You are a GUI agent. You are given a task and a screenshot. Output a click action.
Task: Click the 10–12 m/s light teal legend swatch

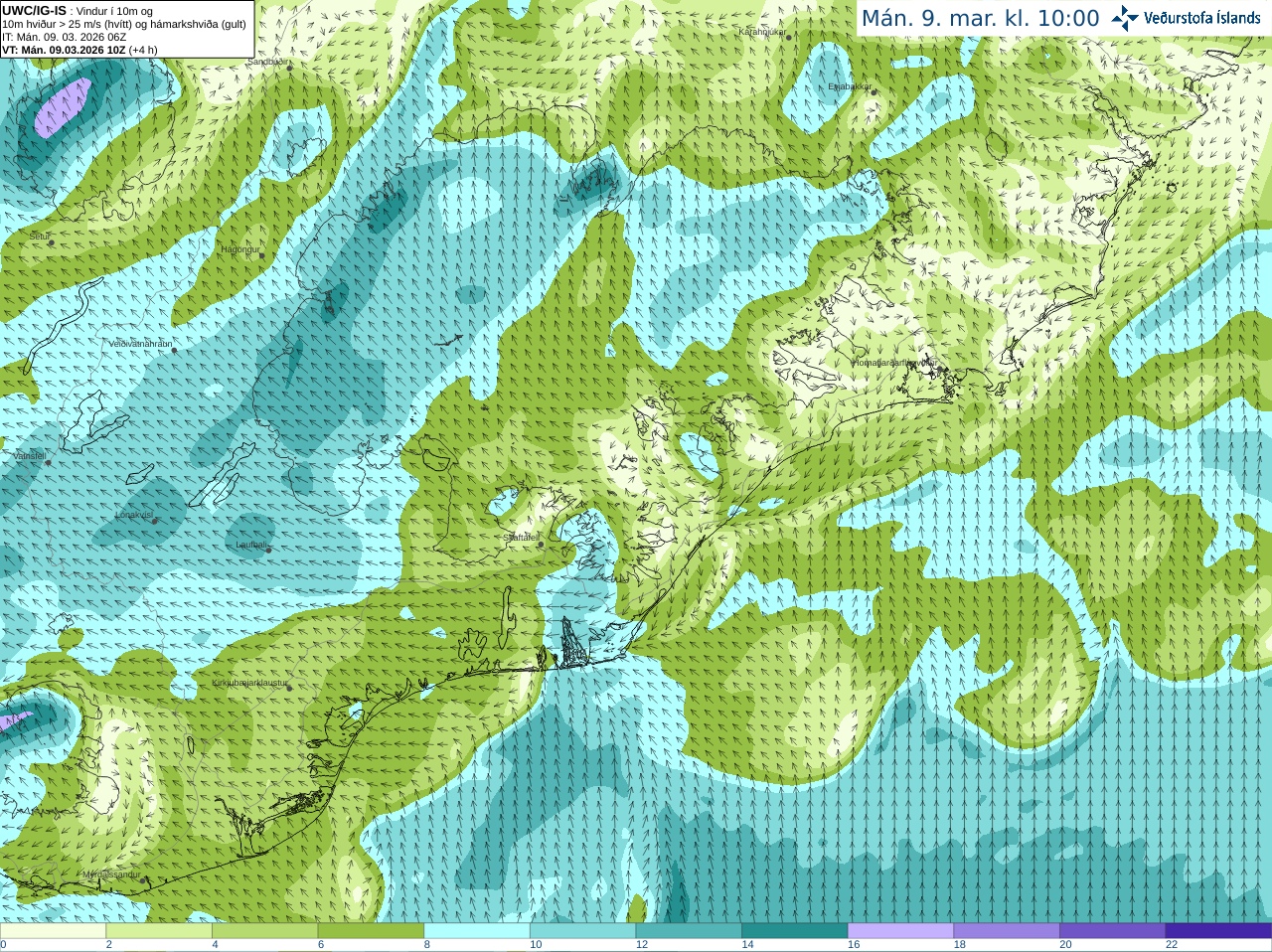coord(582,931)
